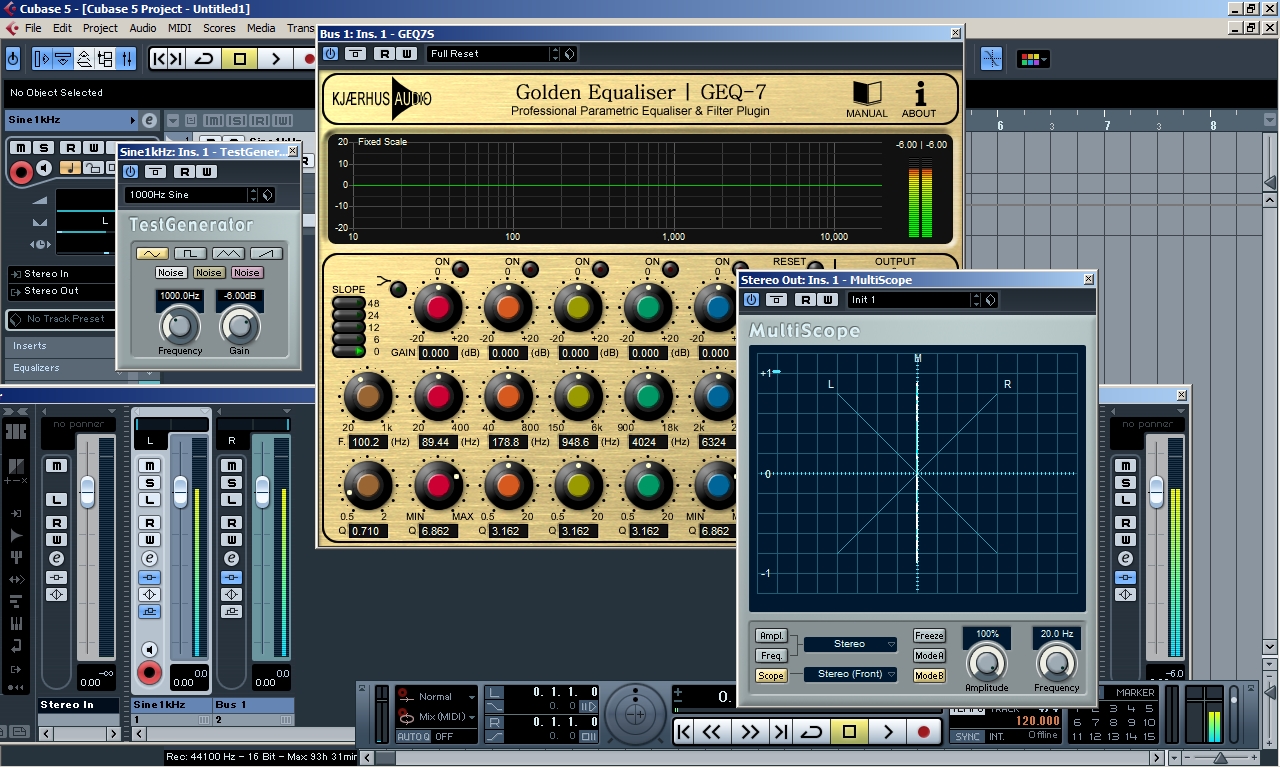Mute the Bus 1 mixer channel

click(232, 466)
